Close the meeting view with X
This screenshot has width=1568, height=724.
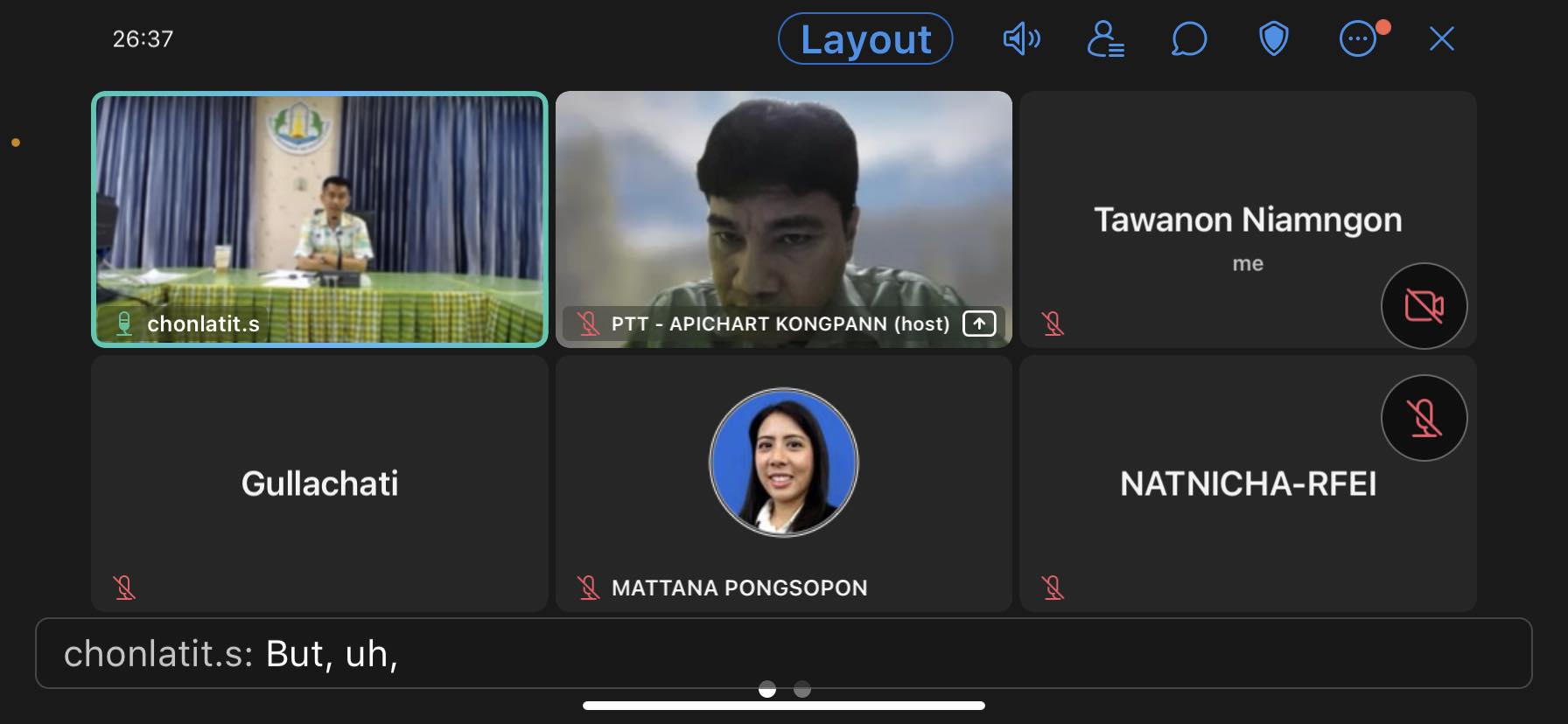pos(1441,38)
